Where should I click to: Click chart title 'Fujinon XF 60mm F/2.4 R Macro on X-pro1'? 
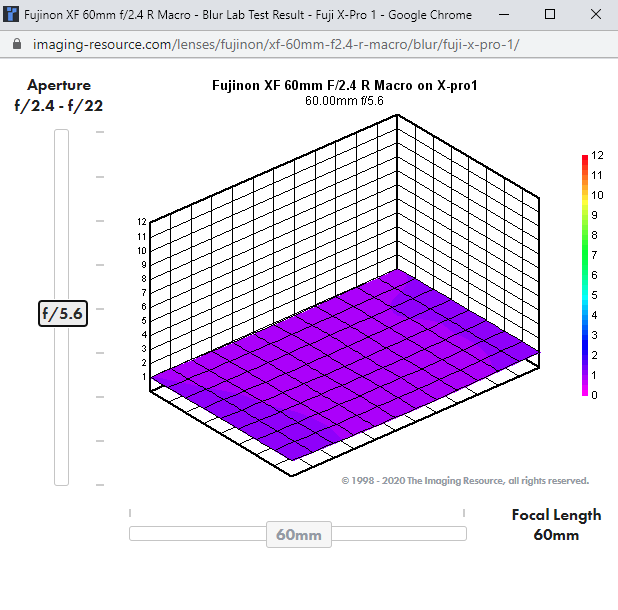[x=344, y=85]
